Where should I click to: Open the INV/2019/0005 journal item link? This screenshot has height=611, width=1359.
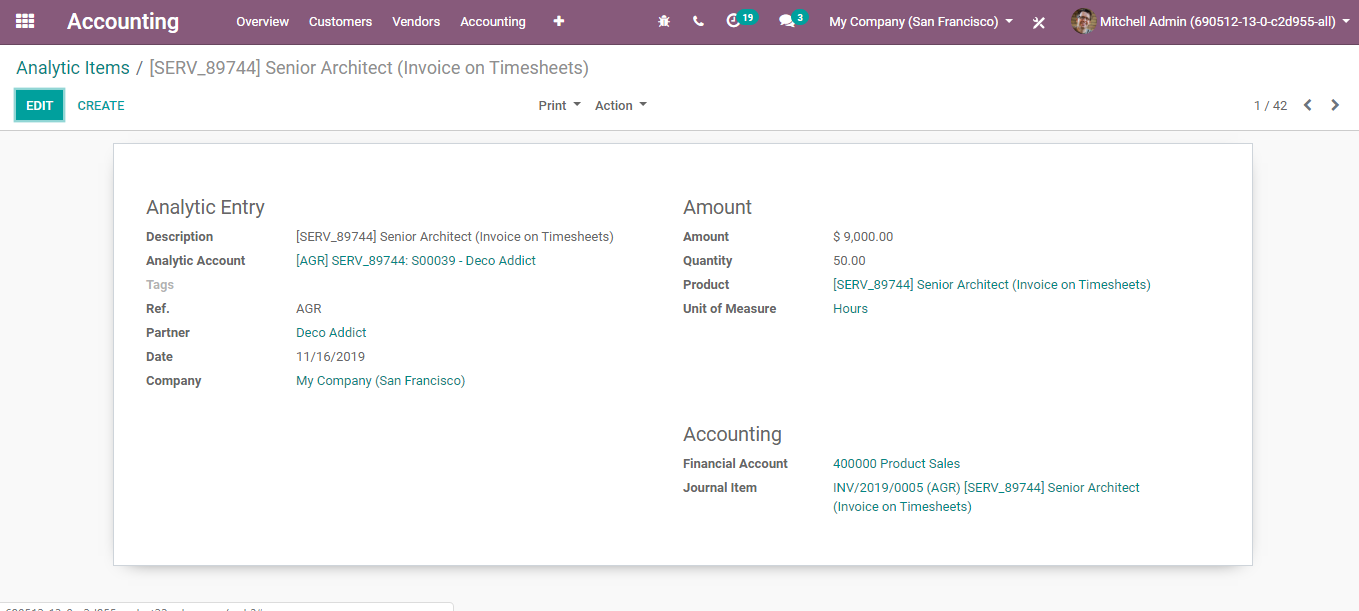click(986, 497)
